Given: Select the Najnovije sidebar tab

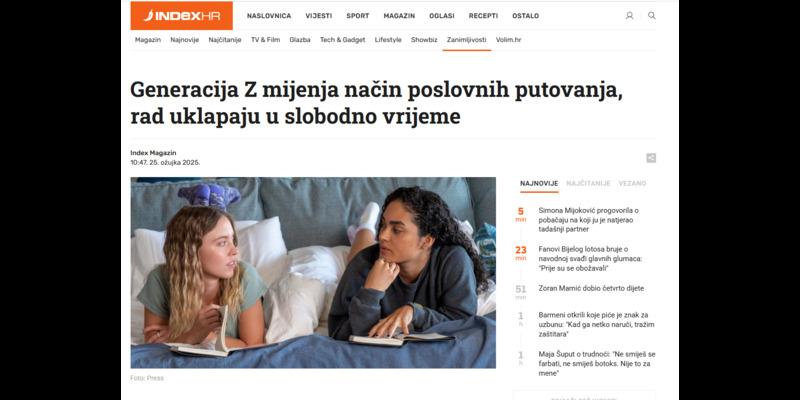Looking at the screenshot, I should point(539,183).
